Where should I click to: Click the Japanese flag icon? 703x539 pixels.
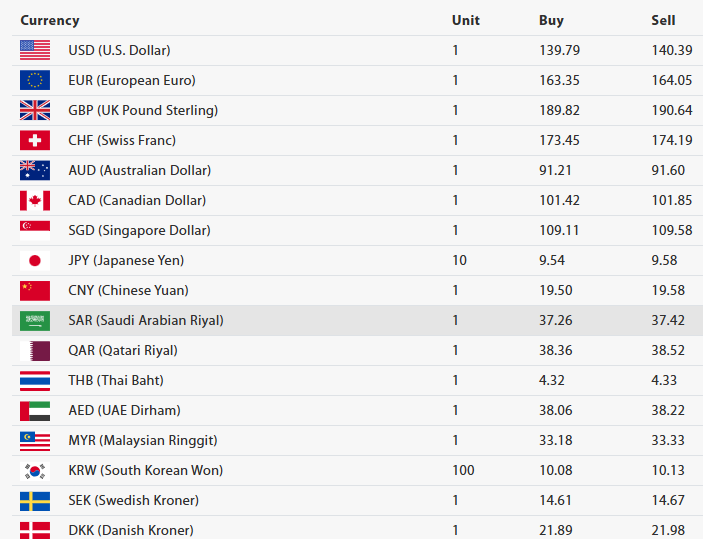click(x=35, y=260)
